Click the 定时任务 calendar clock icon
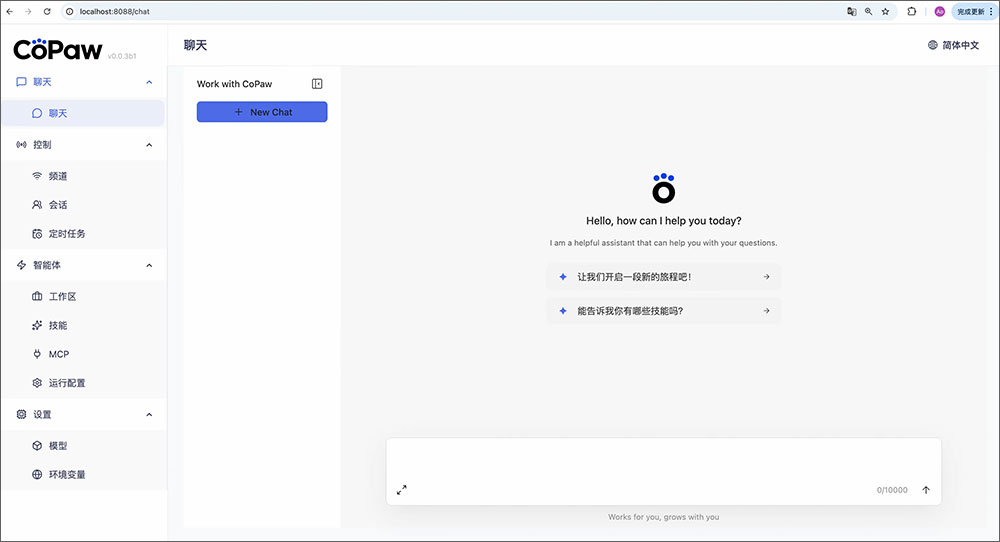1000x542 pixels. [x=37, y=233]
